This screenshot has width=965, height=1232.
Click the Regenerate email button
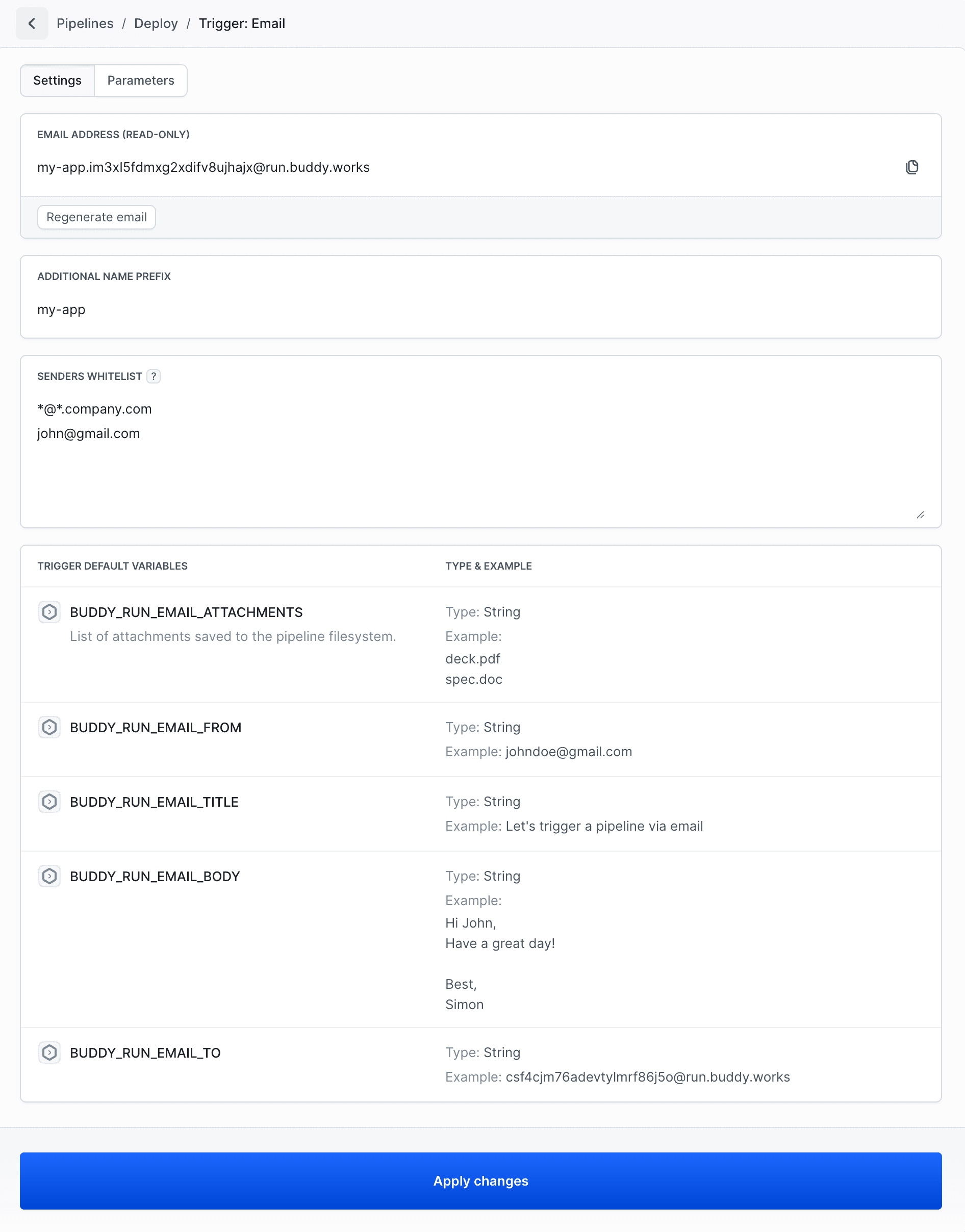(x=96, y=217)
